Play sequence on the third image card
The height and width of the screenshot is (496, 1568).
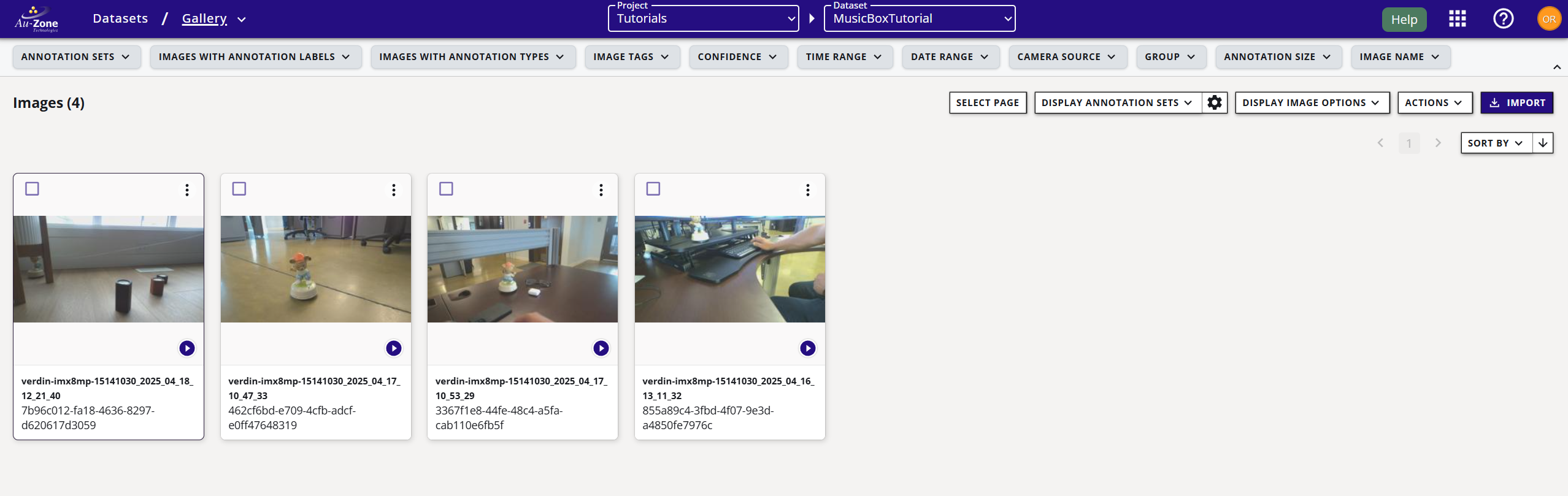[601, 348]
